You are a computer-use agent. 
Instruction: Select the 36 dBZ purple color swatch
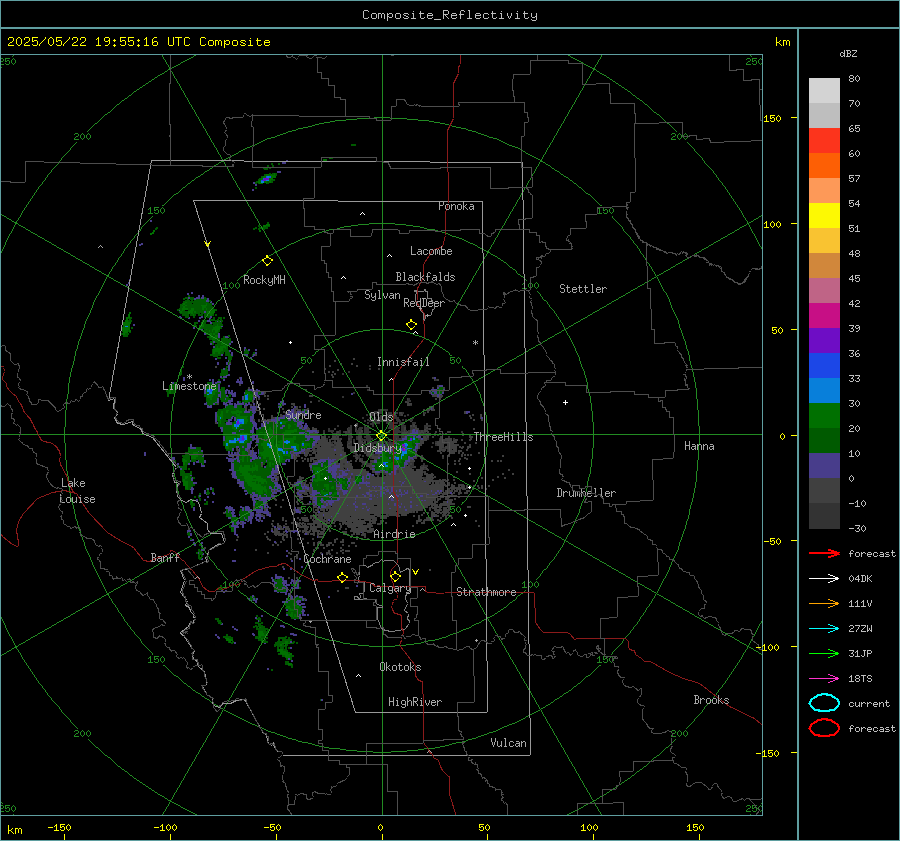[x=824, y=340]
